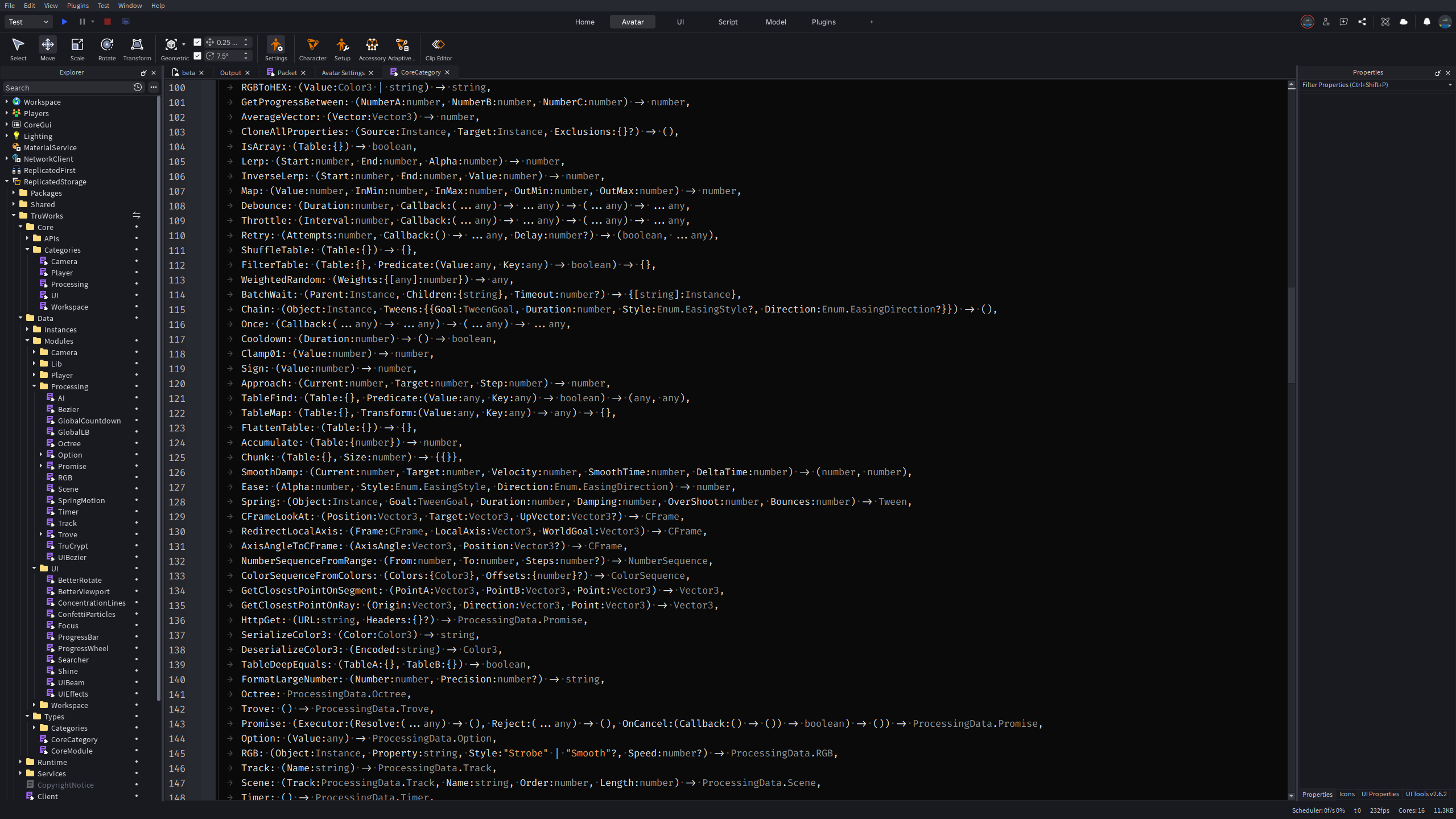Launch the Character tool
Image resolution: width=1456 pixels, height=819 pixels.
coord(313,49)
